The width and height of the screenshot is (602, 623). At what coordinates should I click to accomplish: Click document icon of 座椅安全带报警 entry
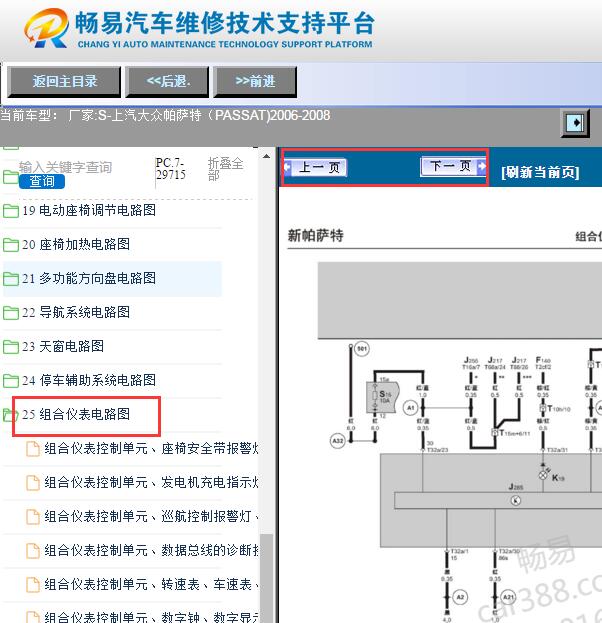point(33,449)
